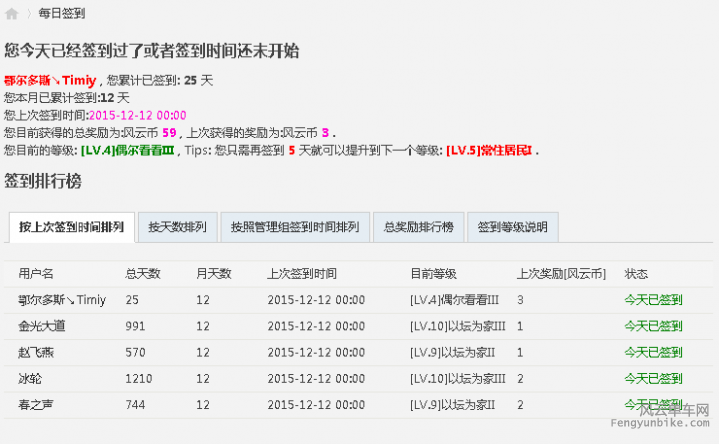
Task: Click the pink last sign-in time 2015-12-12 00:00
Action: [x=137, y=115]
